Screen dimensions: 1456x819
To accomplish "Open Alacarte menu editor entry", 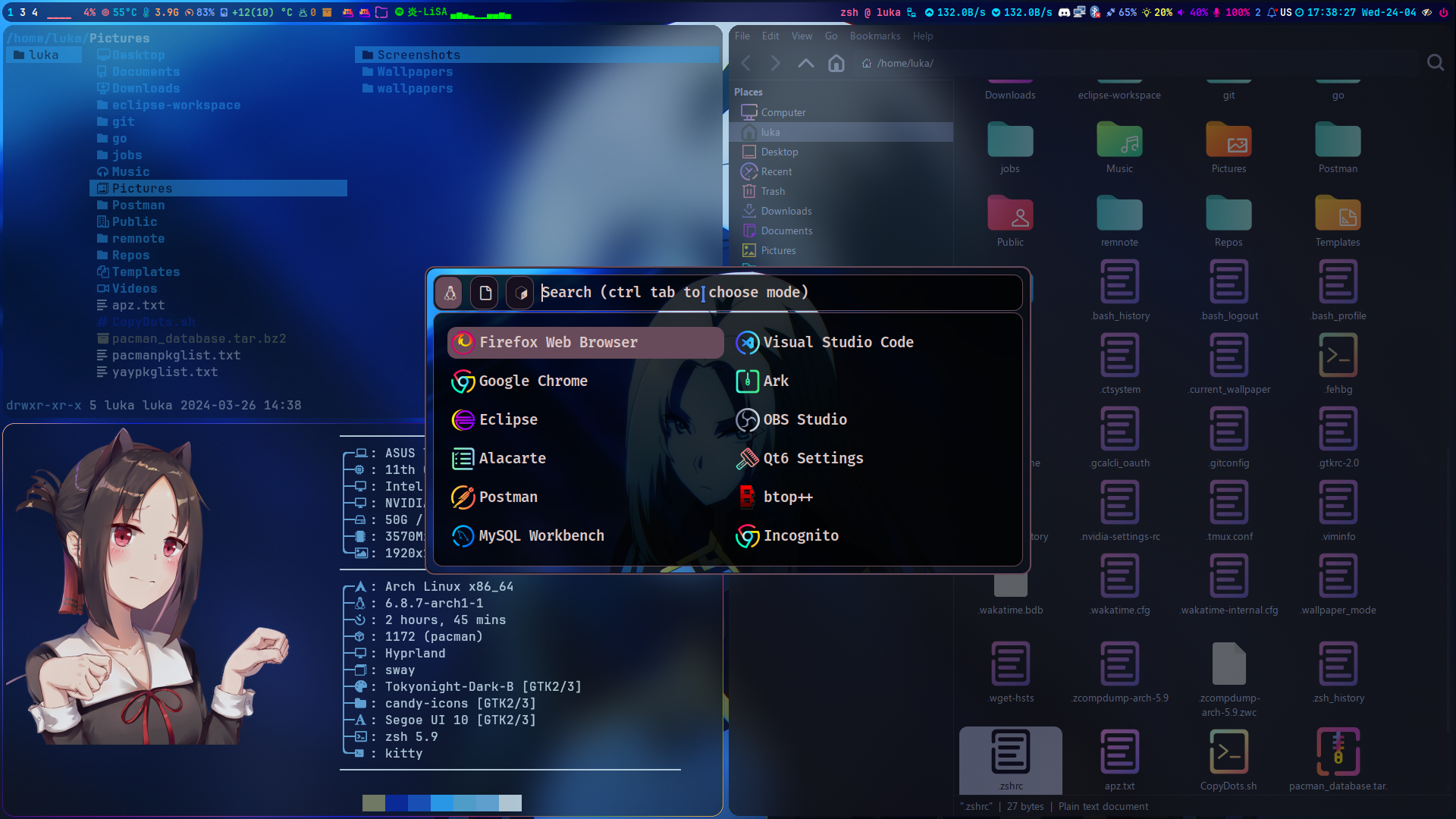I will click(x=585, y=459).
